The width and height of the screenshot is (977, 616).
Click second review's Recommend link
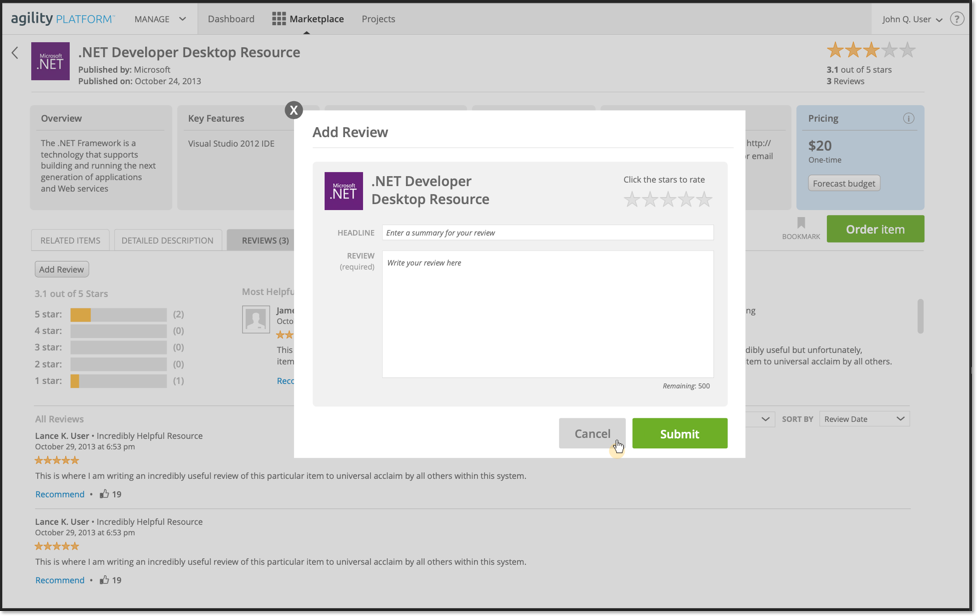pos(60,580)
